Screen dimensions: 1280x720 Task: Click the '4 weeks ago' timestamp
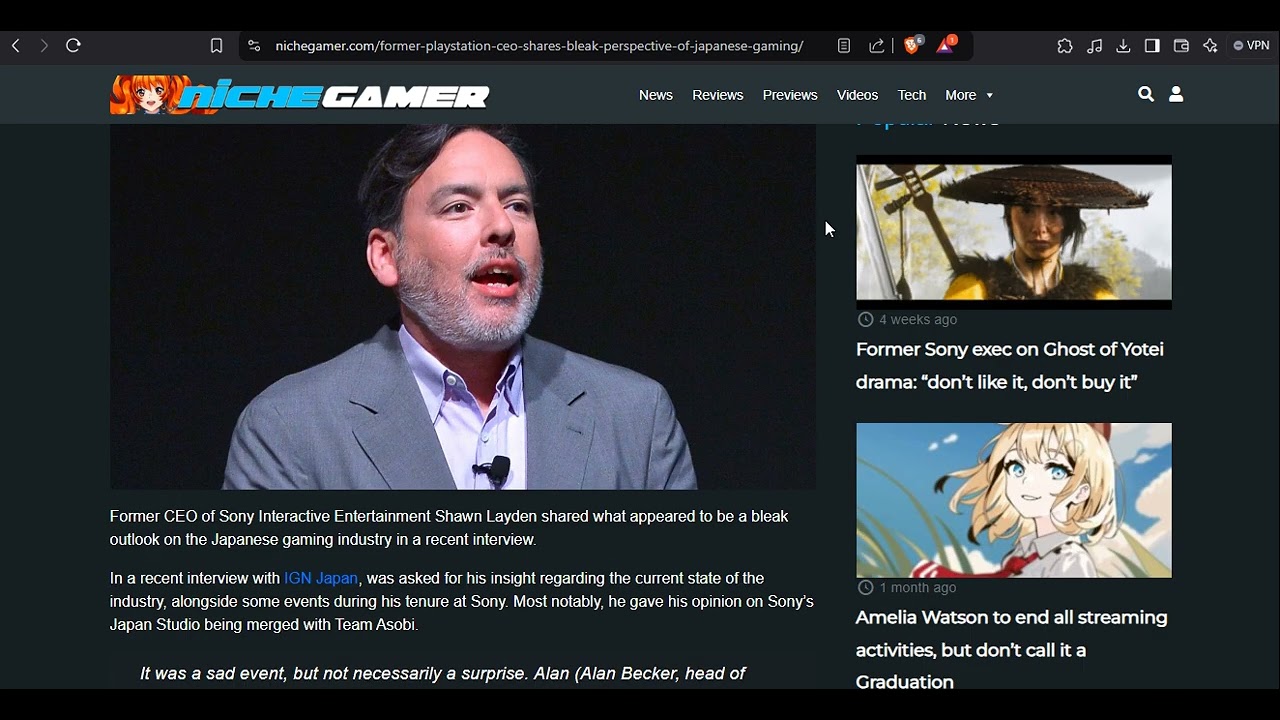click(x=918, y=320)
